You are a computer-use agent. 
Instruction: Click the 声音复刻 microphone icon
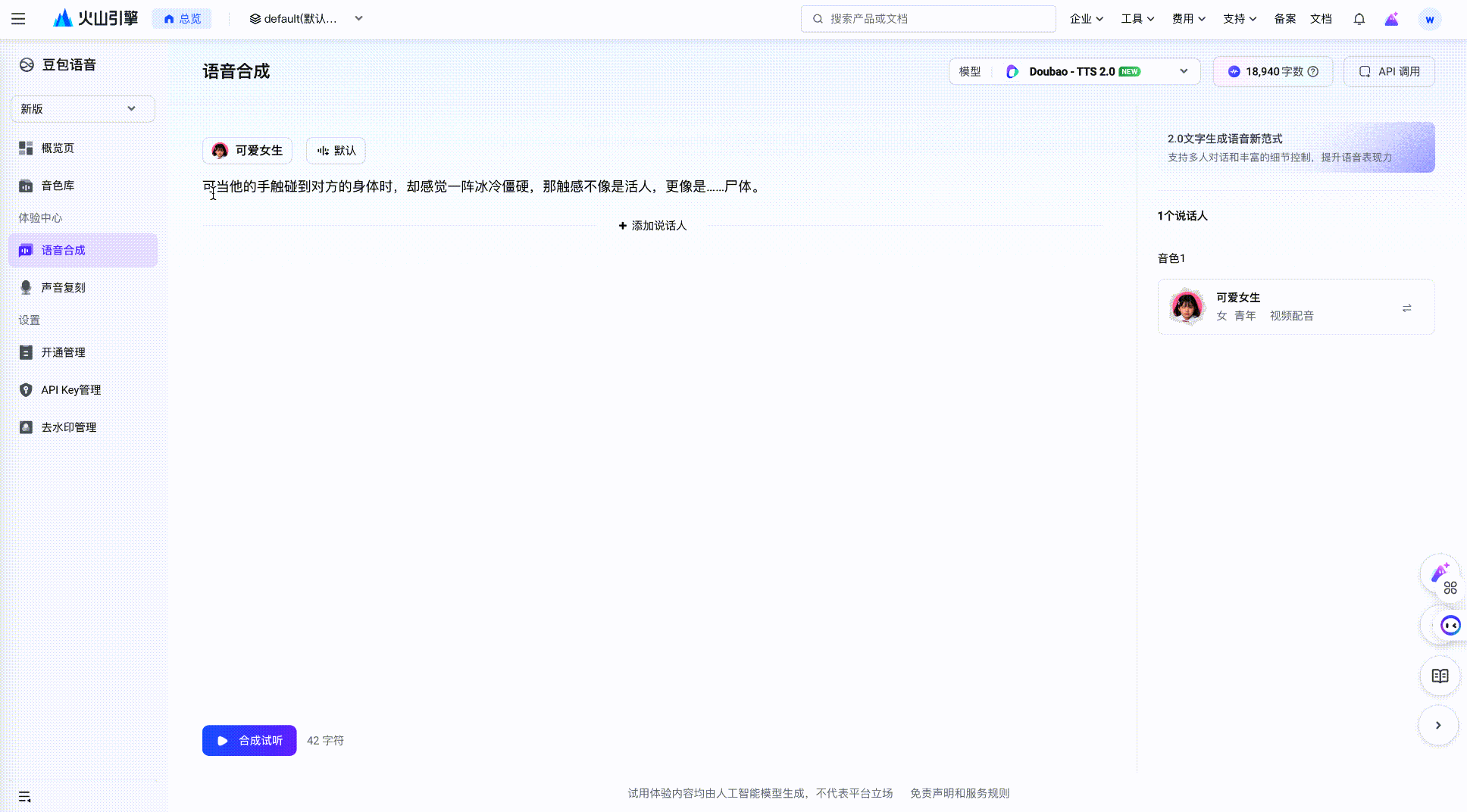tap(26, 288)
